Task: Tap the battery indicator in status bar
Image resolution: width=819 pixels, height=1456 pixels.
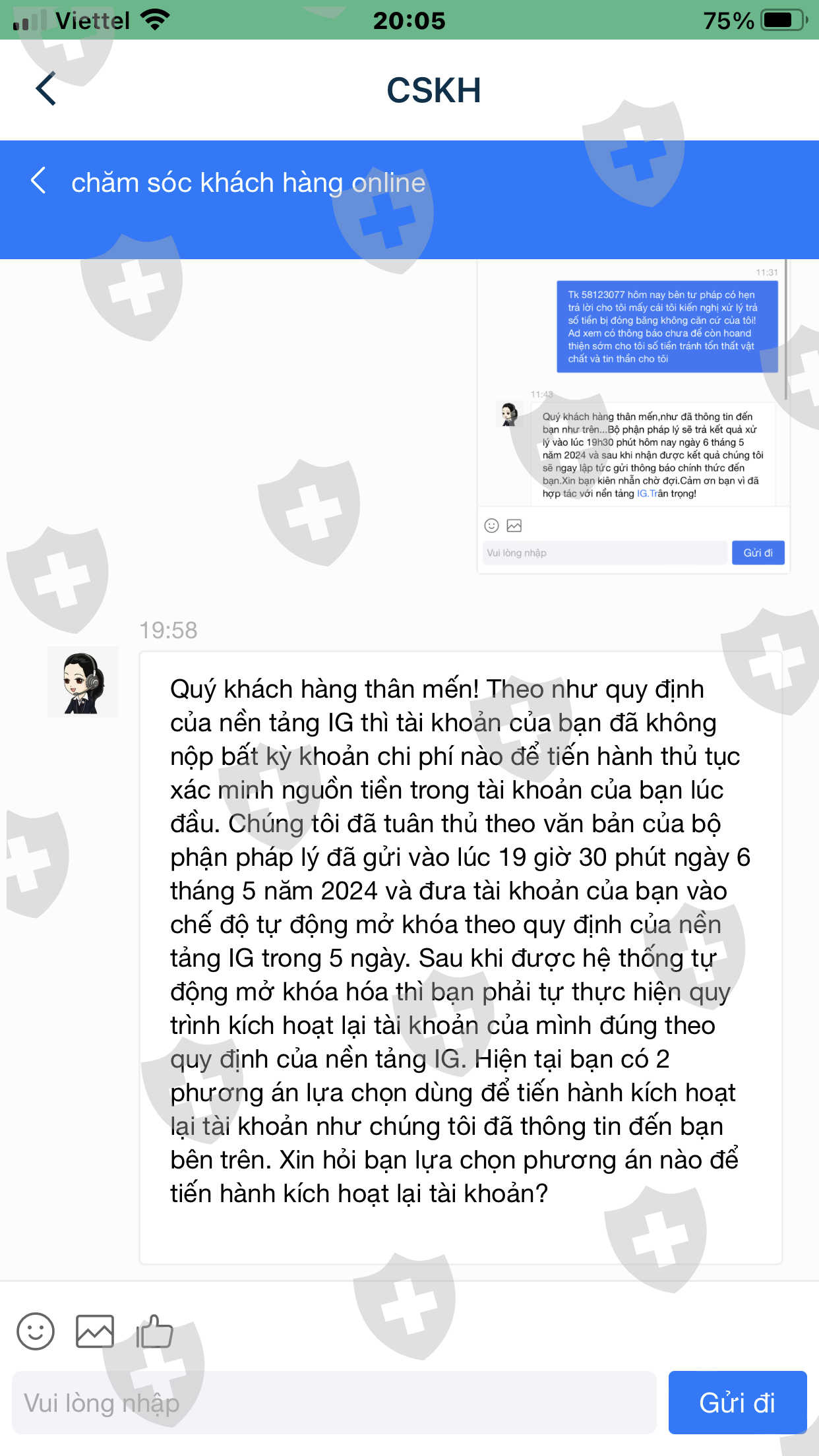Action: 784,20
